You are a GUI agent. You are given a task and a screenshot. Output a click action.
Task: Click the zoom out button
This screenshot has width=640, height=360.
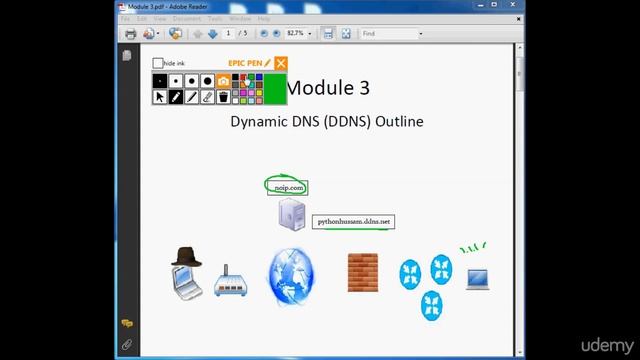pos(264,34)
